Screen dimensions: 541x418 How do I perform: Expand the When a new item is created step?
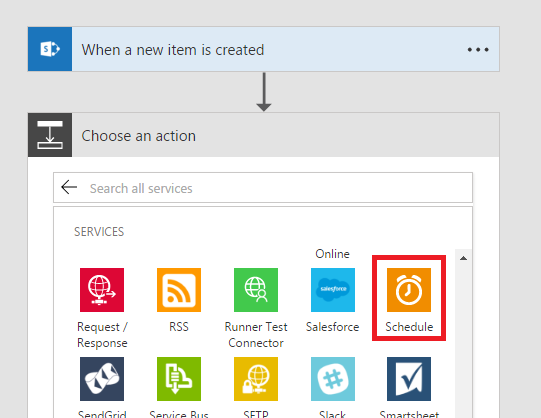point(264,49)
